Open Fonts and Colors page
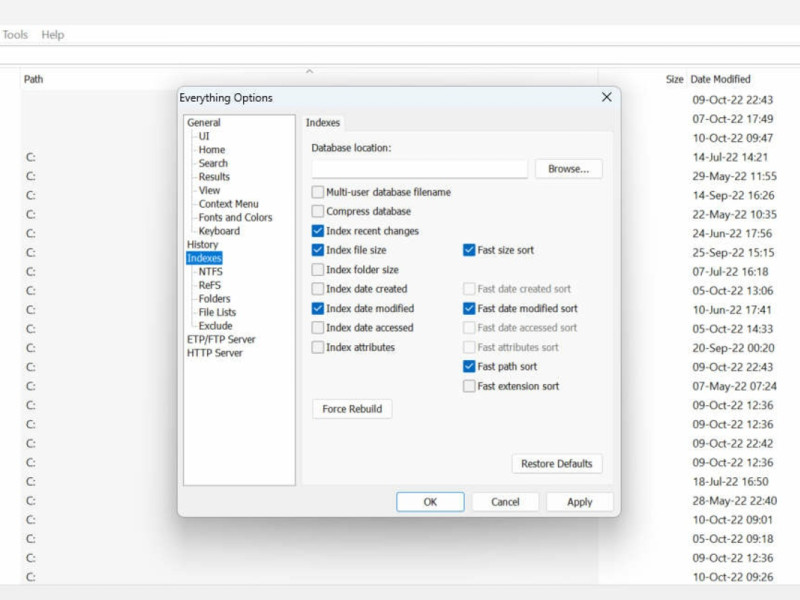This screenshot has height=600, width=800. (x=235, y=217)
